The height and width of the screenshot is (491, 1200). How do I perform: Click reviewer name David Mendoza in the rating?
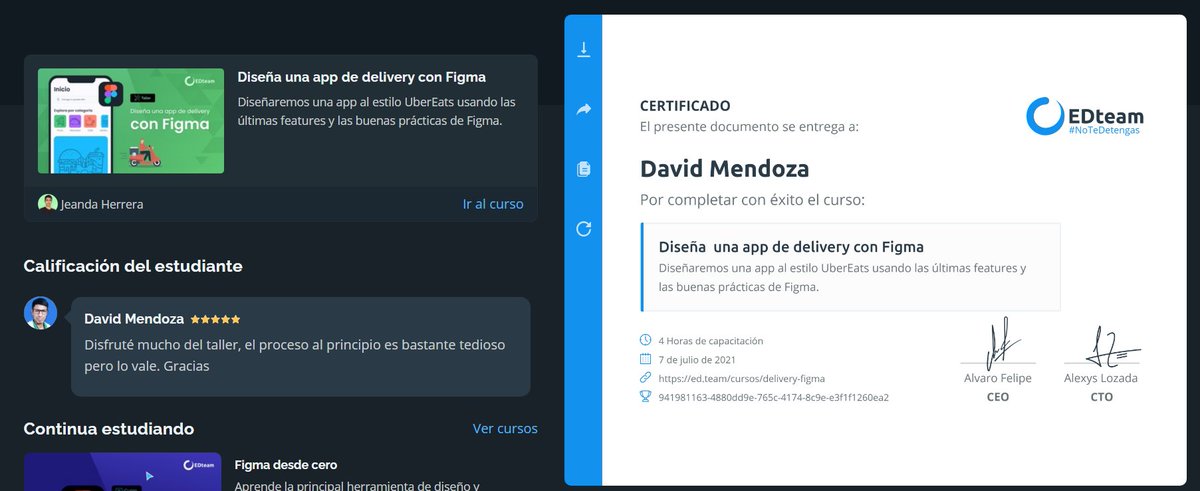134,319
